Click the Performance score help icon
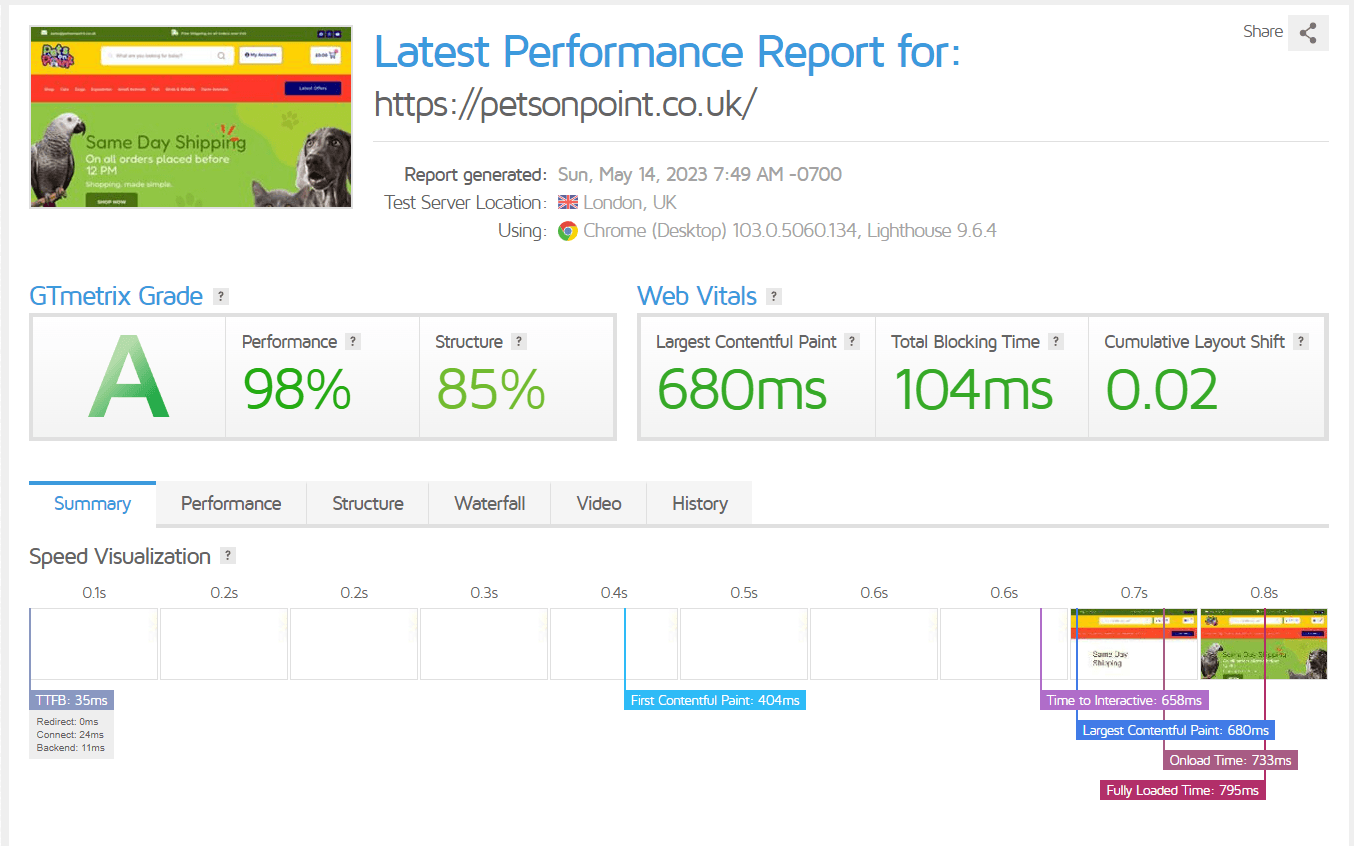The image size is (1354, 846). pyautogui.click(x=353, y=341)
